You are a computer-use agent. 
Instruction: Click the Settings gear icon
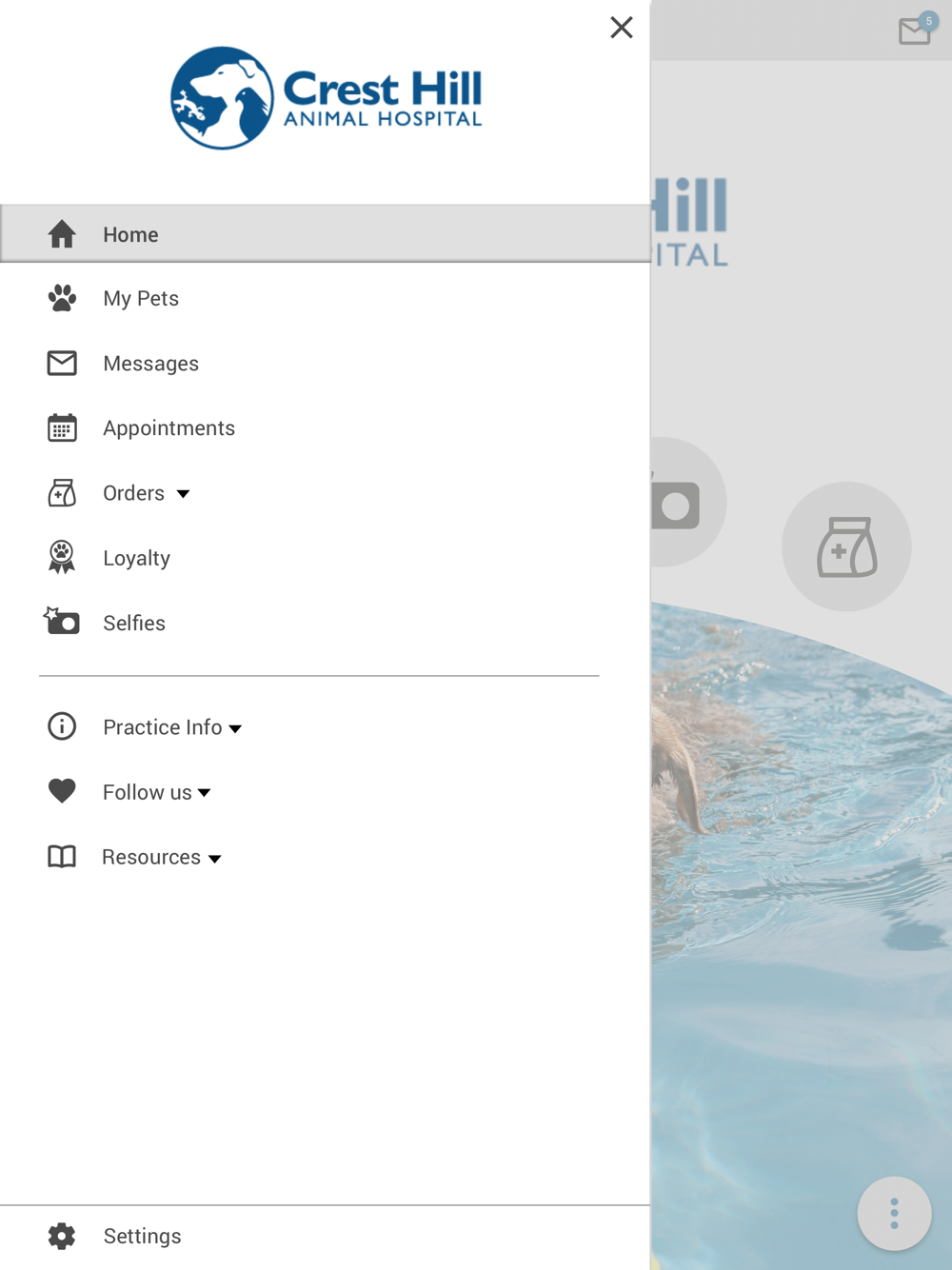[62, 1236]
